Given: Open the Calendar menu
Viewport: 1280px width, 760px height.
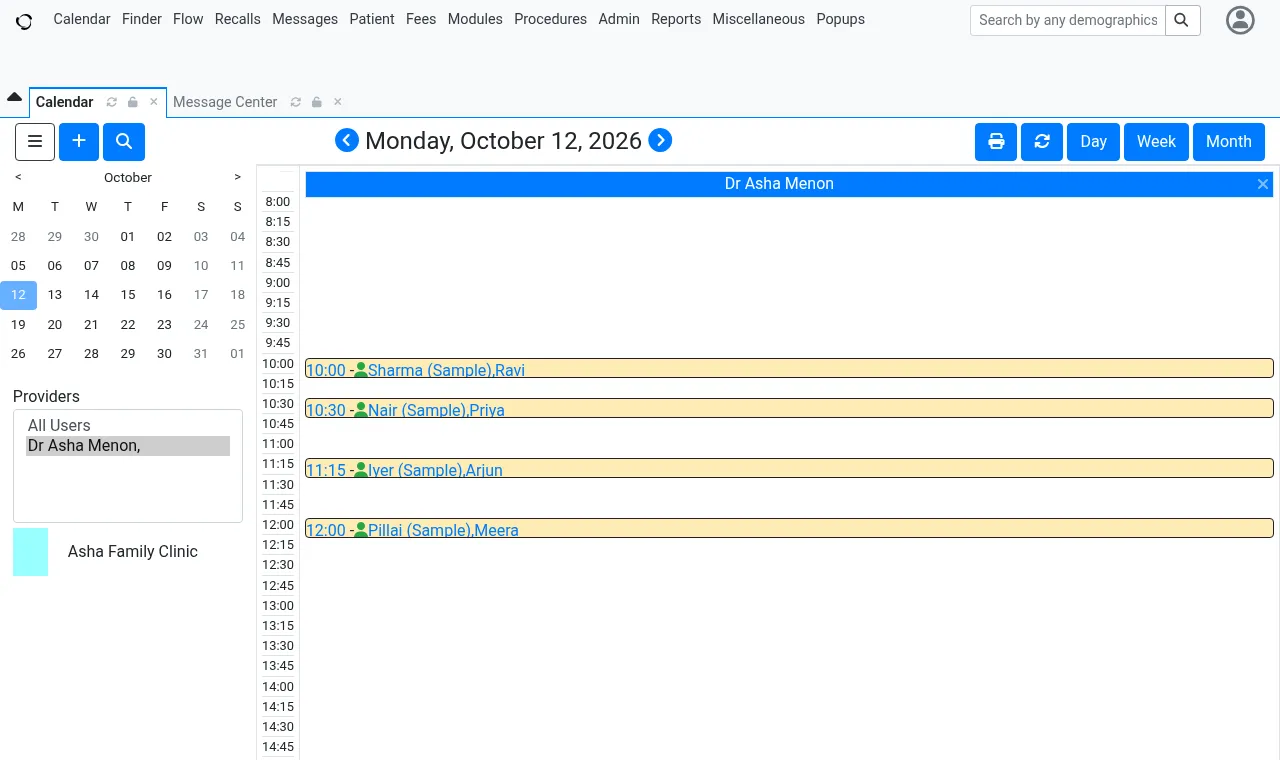Looking at the screenshot, I should 82,19.
